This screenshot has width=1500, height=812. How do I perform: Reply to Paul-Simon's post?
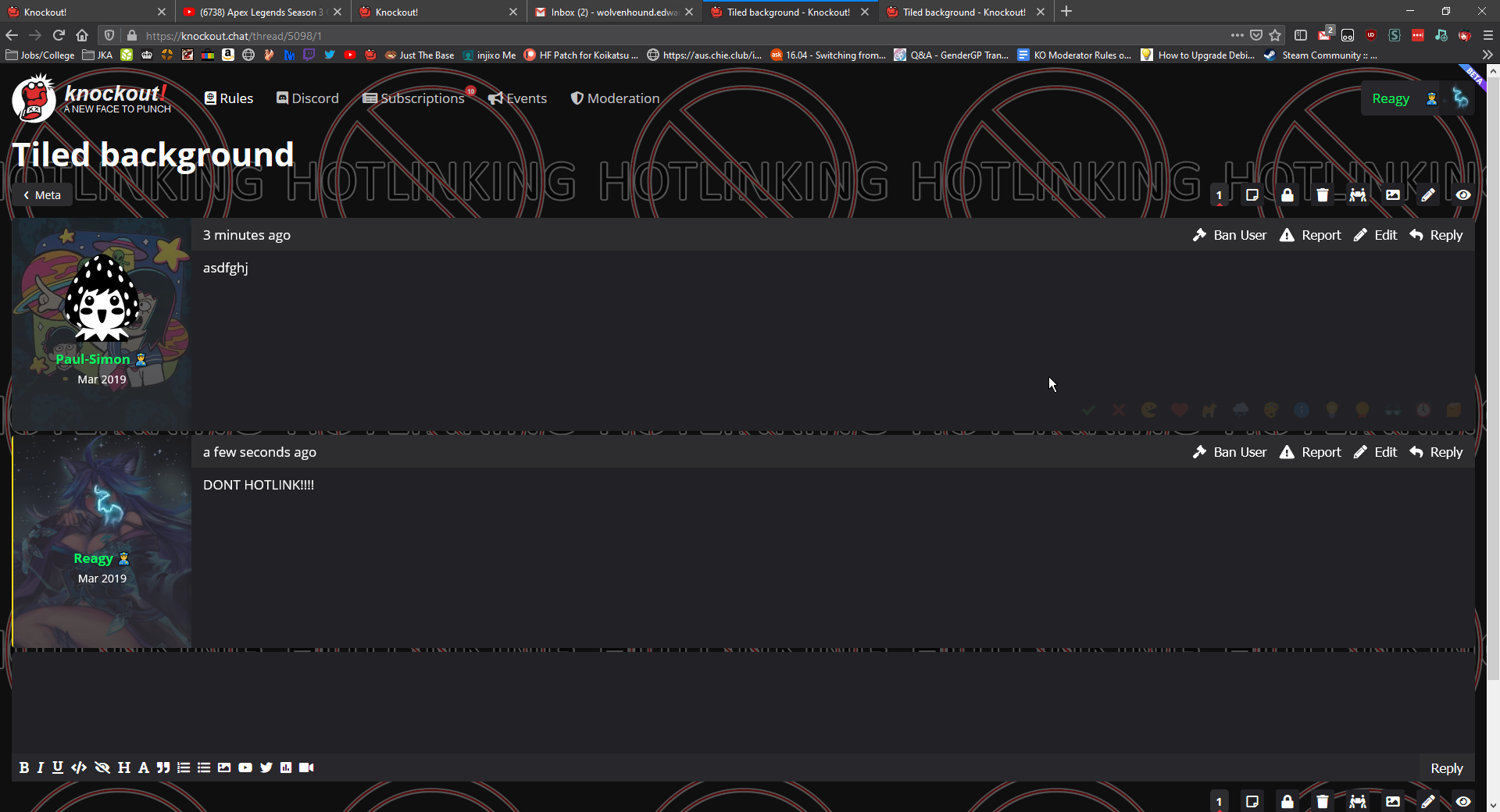[x=1436, y=235]
